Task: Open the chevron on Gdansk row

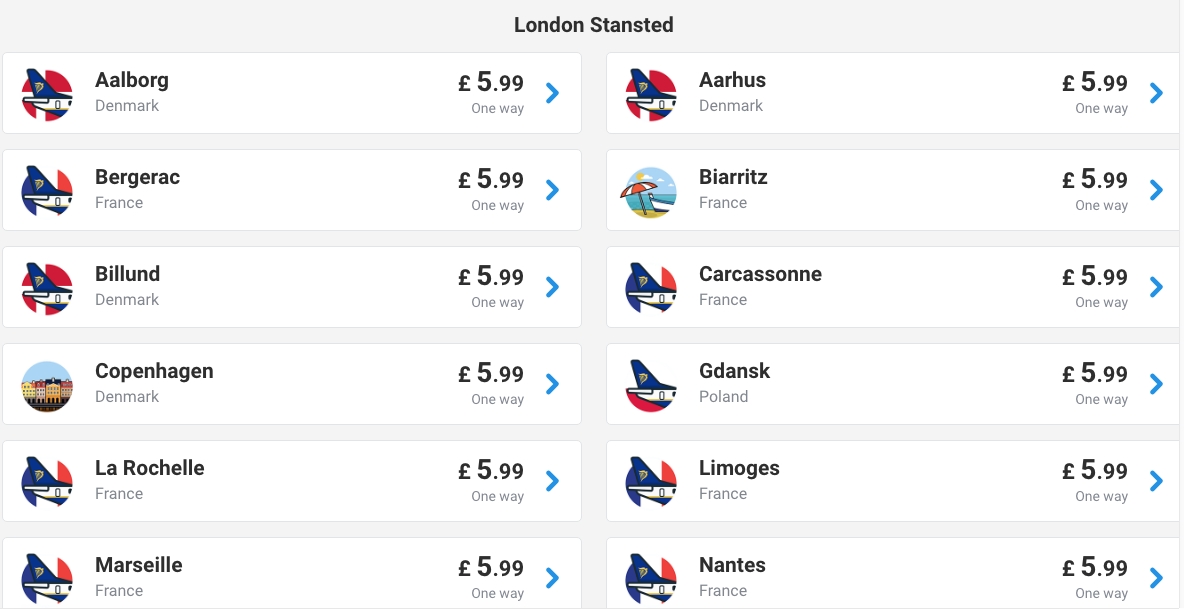Action: coord(1156,384)
